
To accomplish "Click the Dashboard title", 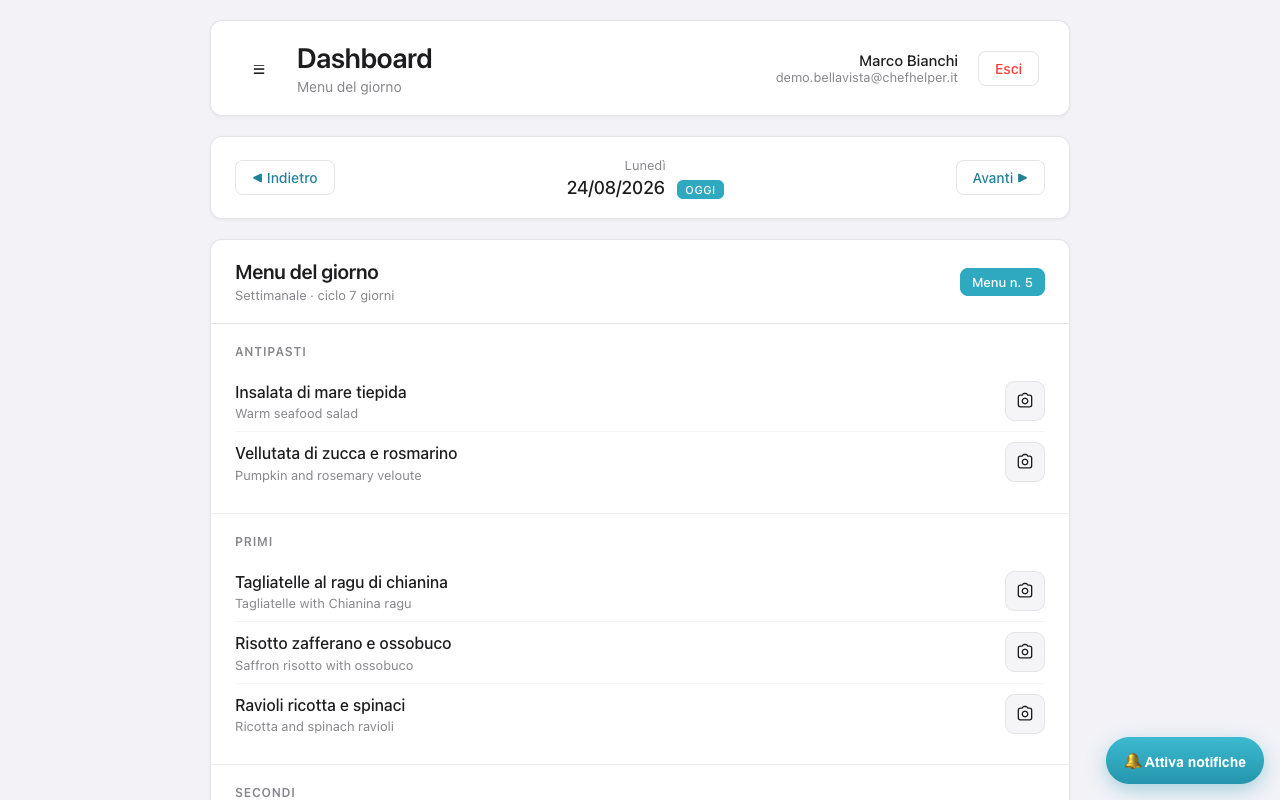I will [364, 59].
